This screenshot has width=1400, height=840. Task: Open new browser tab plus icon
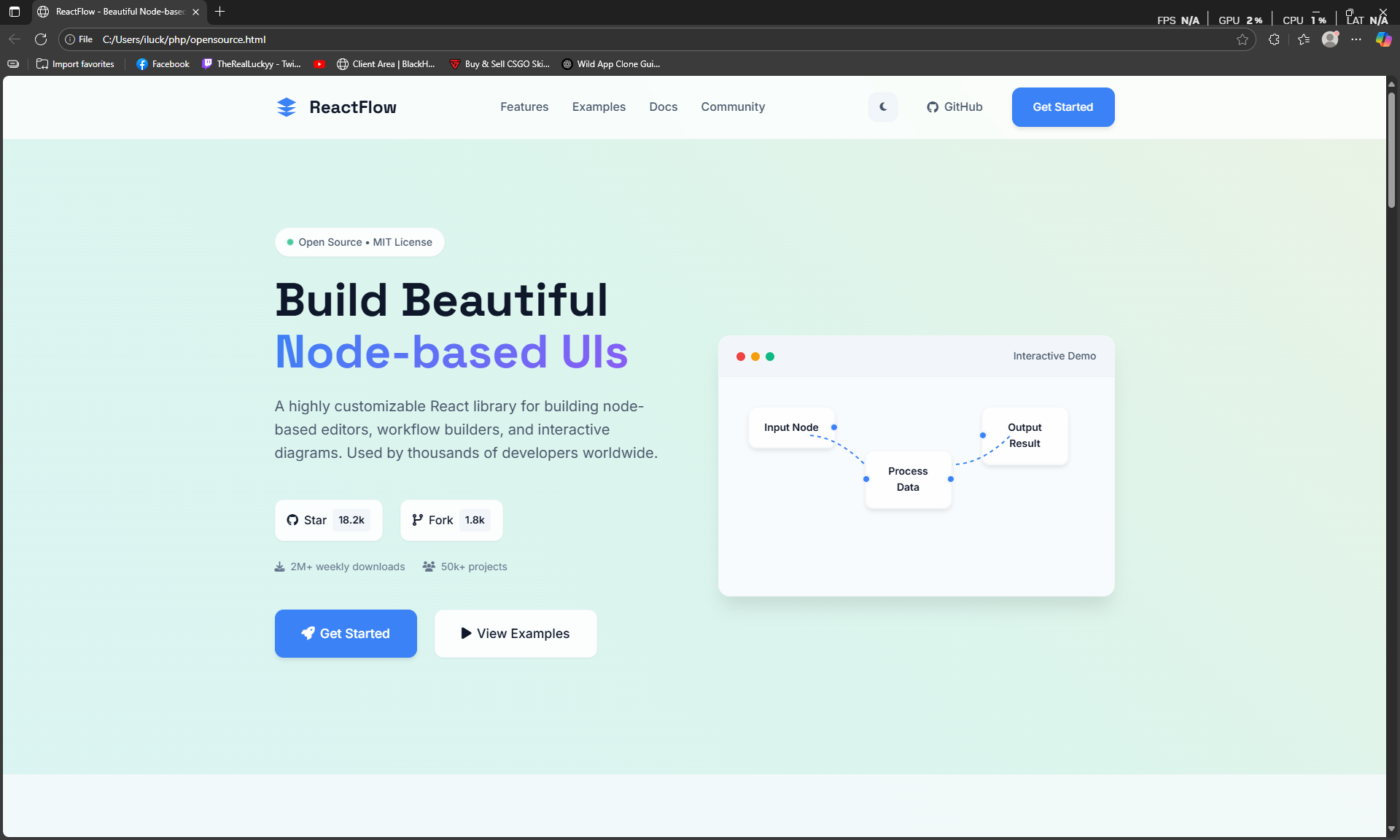tap(220, 12)
